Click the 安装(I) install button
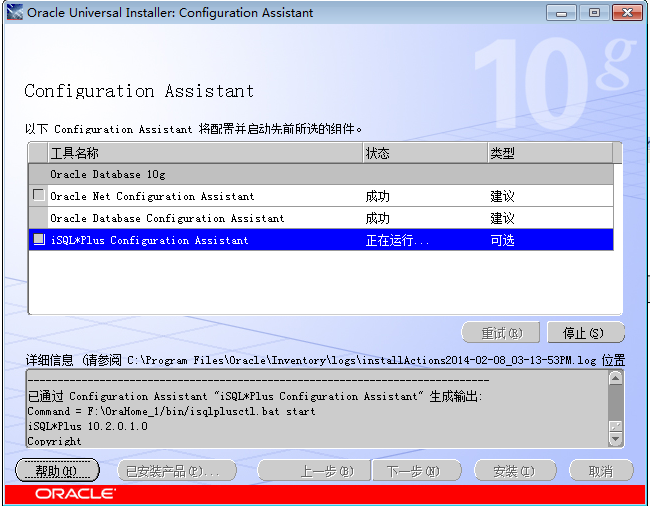650x506 pixels. click(x=514, y=470)
